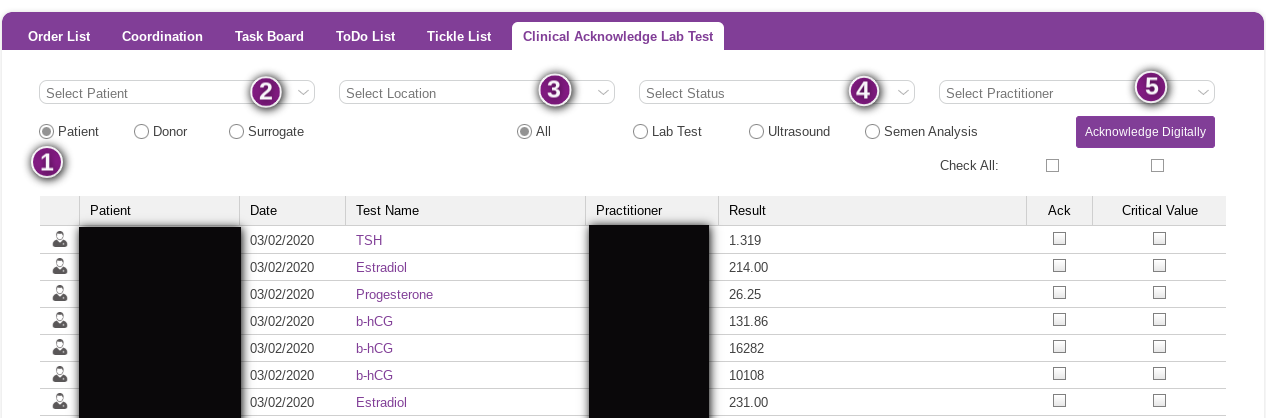Viewport: 1266px width, 418px height.
Task: Click the patient icon in the 16282 b-hCG row
Action: click(60, 349)
